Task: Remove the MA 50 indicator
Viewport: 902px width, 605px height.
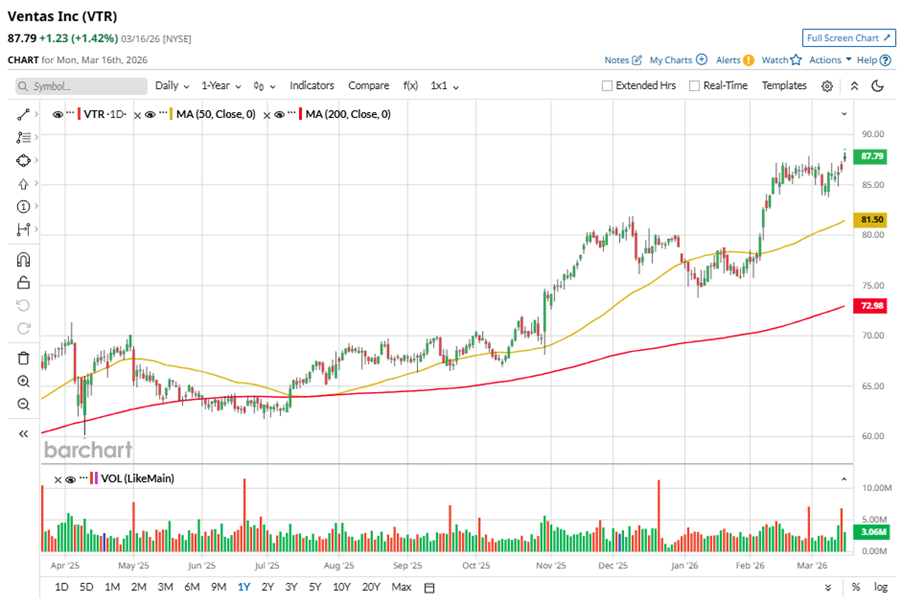Action: (x=137, y=115)
